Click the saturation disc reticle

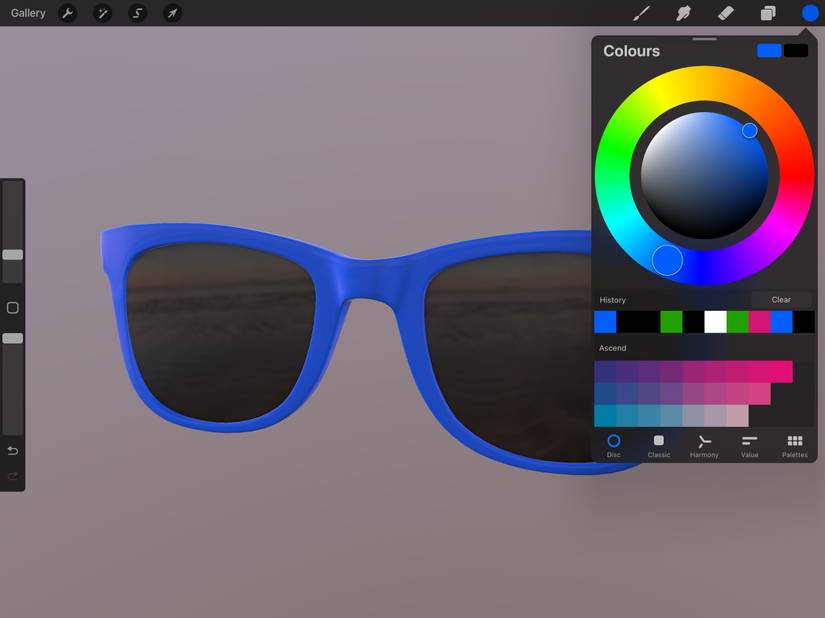tap(749, 130)
